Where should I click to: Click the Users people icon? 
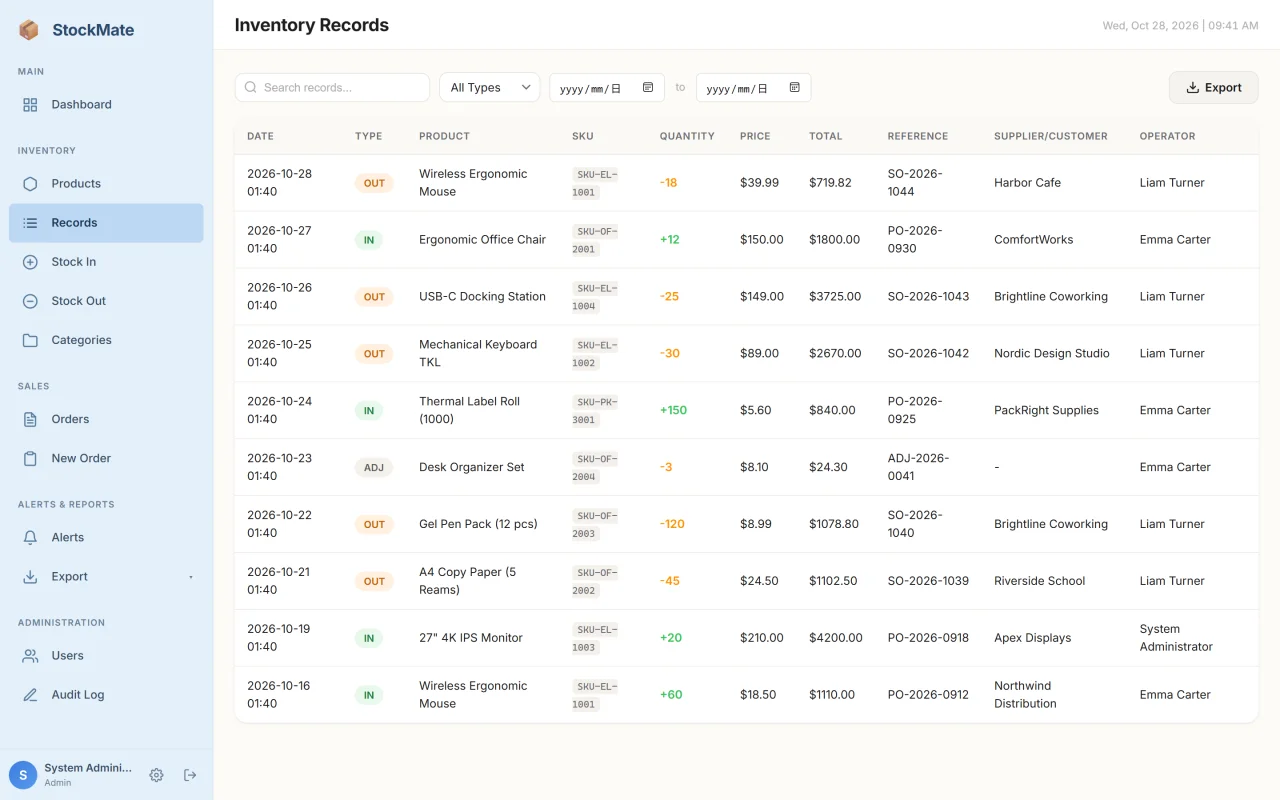30,656
